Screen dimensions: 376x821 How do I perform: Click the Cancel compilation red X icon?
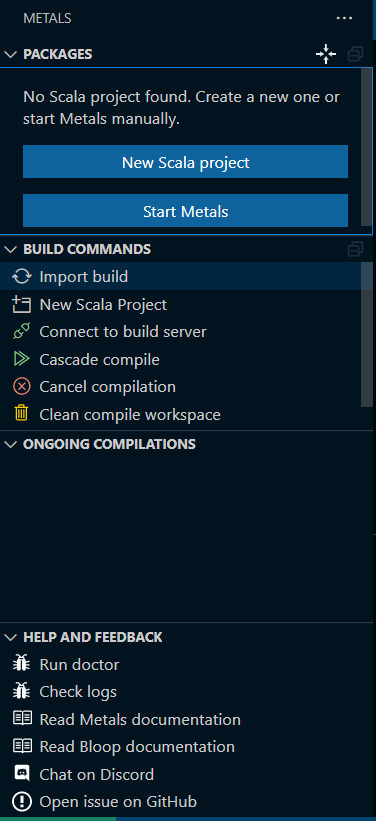coord(21,387)
